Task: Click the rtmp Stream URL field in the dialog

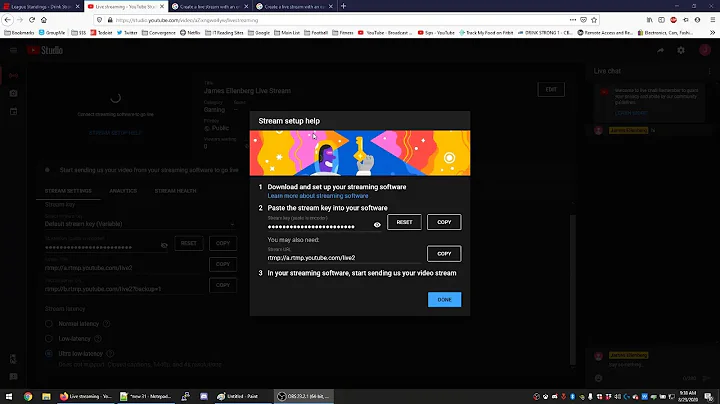Action: click(x=343, y=258)
